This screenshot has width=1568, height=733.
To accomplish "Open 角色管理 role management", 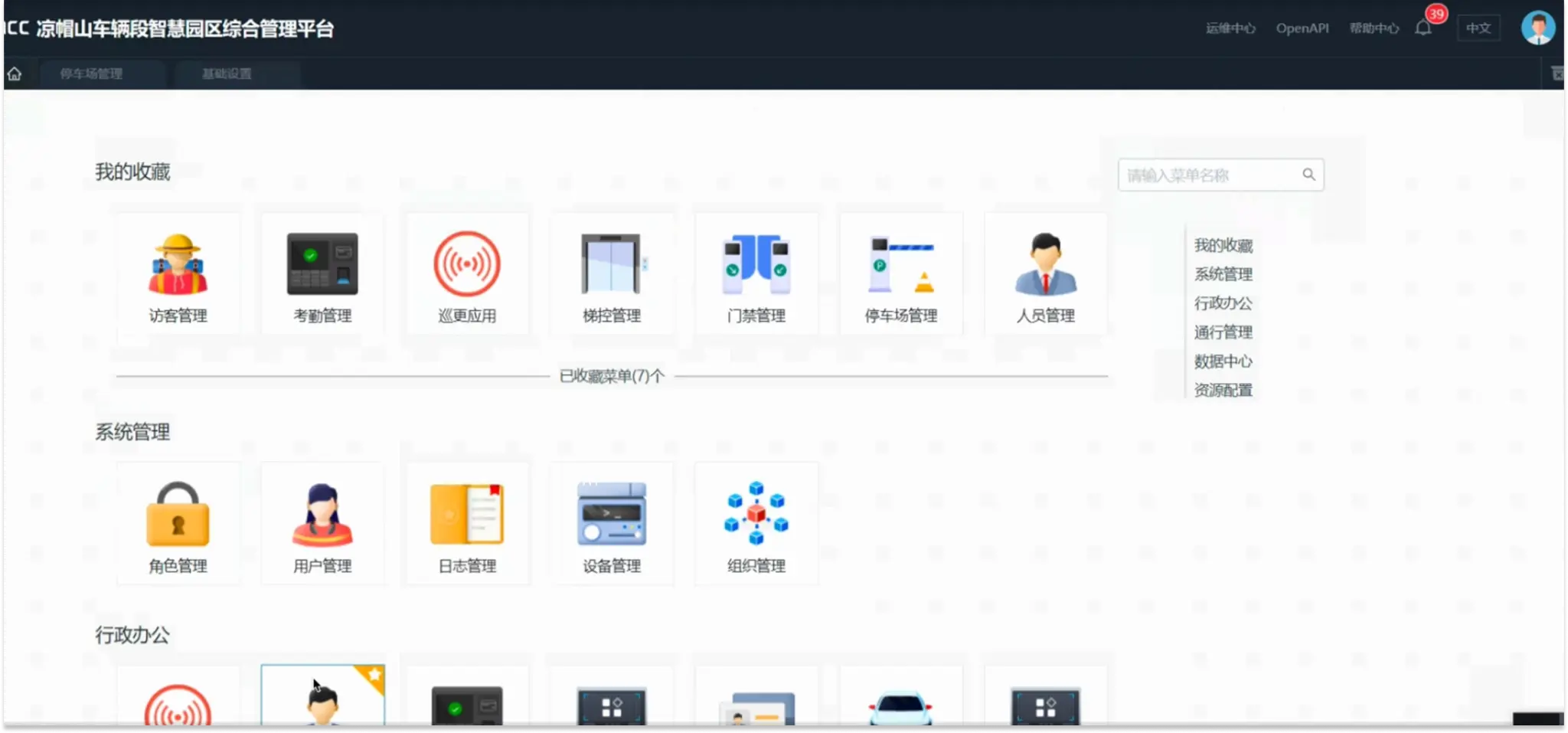I will pos(178,524).
